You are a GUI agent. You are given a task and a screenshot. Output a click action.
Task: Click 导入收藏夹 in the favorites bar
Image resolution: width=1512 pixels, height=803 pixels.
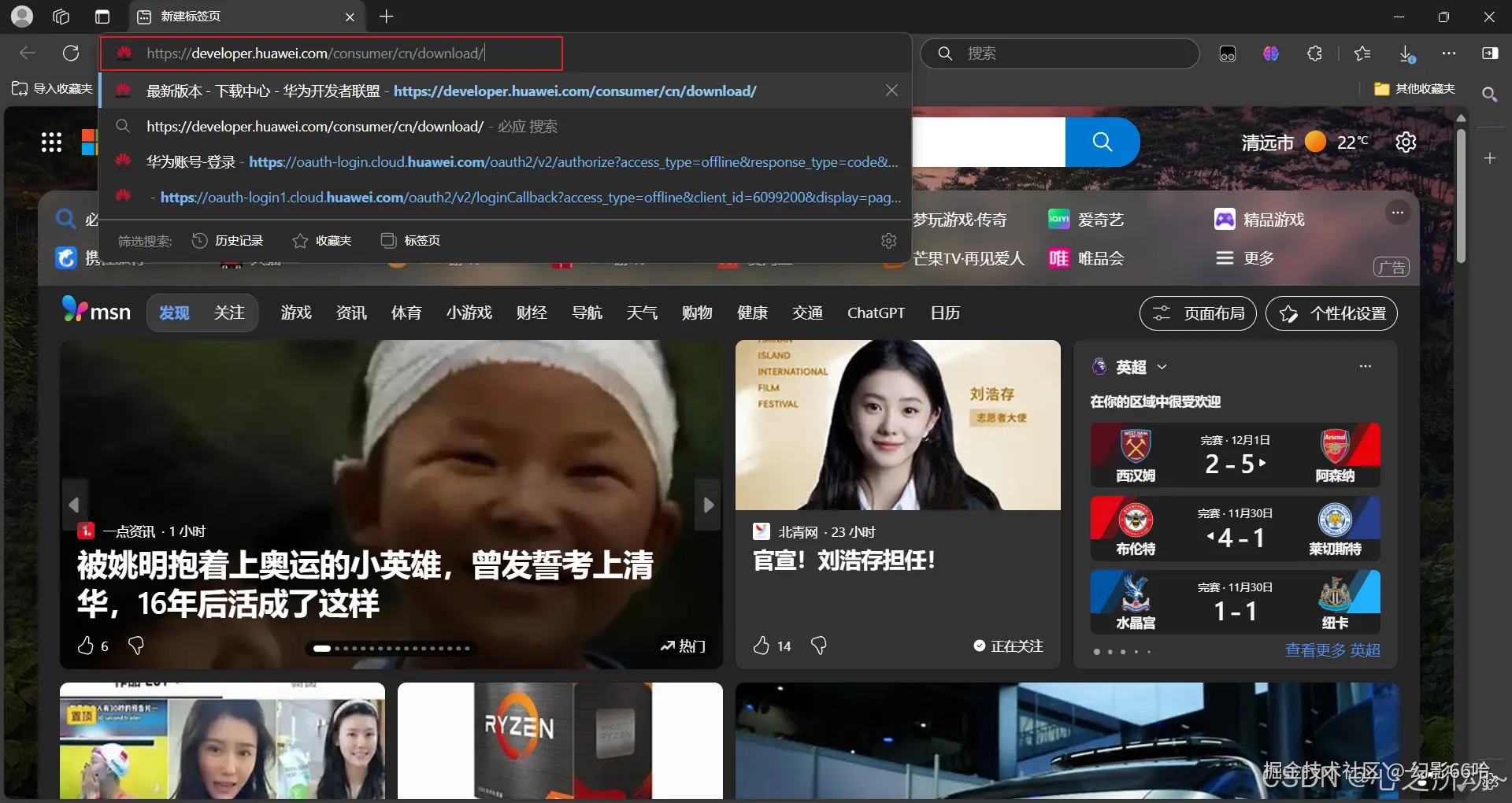click(52, 89)
